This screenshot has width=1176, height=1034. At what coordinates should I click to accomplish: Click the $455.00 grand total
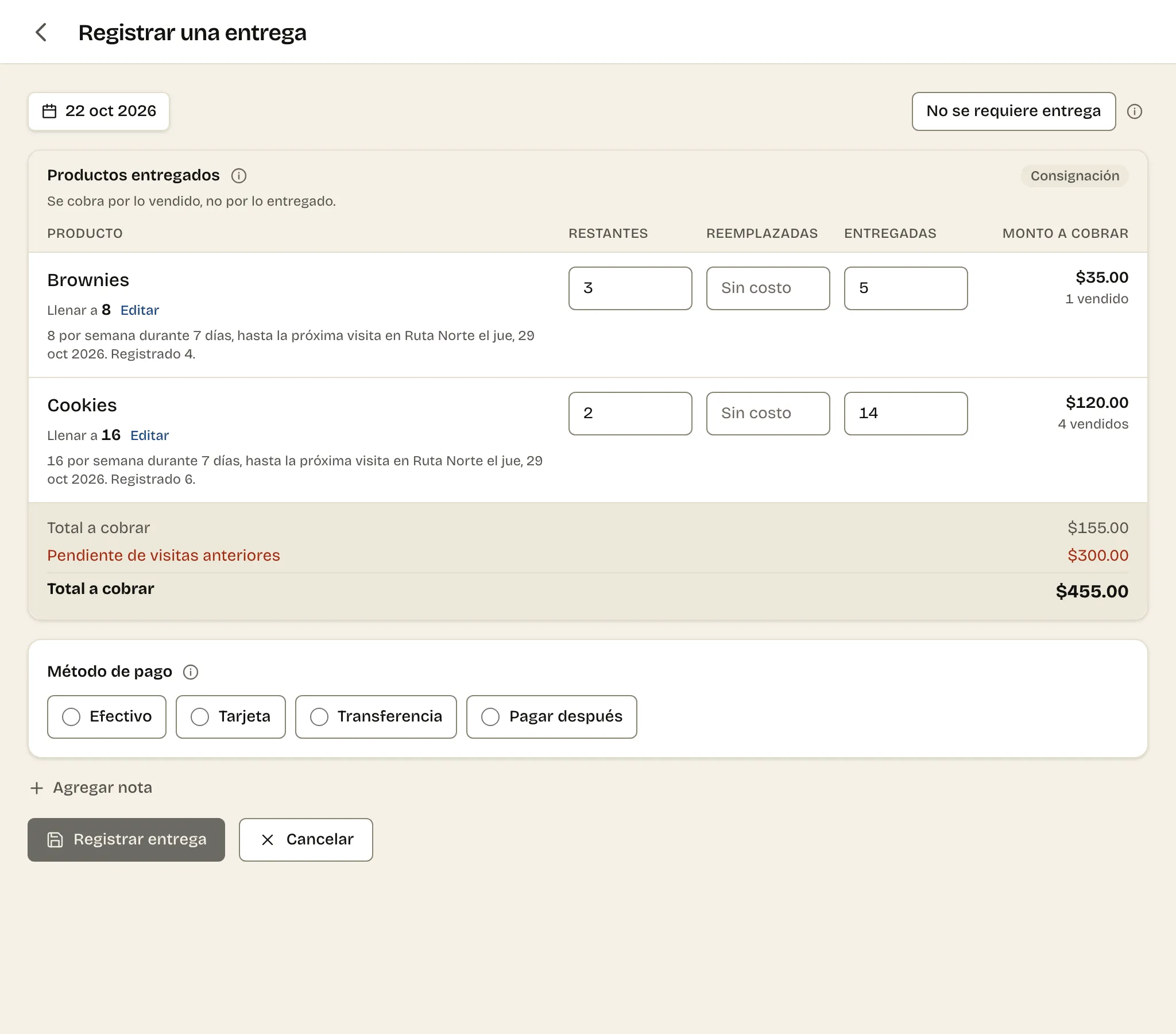[x=1092, y=591]
